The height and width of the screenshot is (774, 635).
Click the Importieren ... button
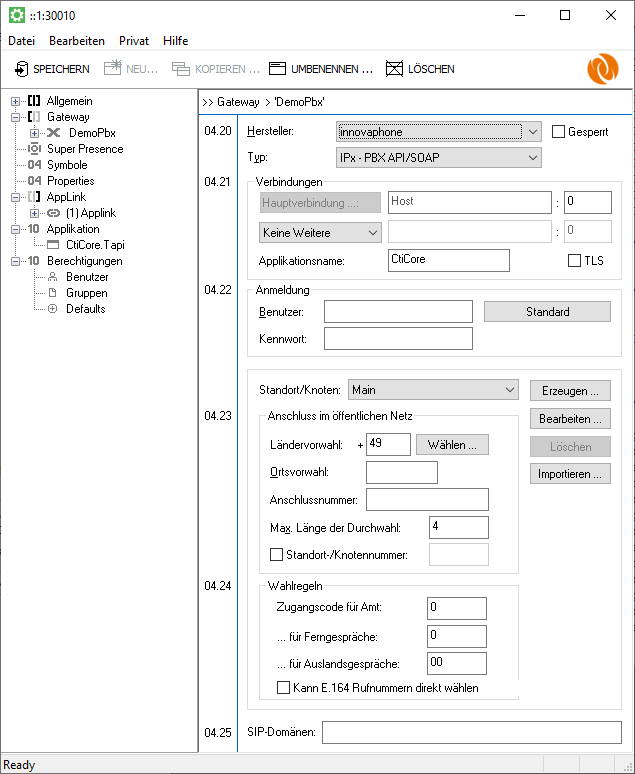tap(570, 474)
